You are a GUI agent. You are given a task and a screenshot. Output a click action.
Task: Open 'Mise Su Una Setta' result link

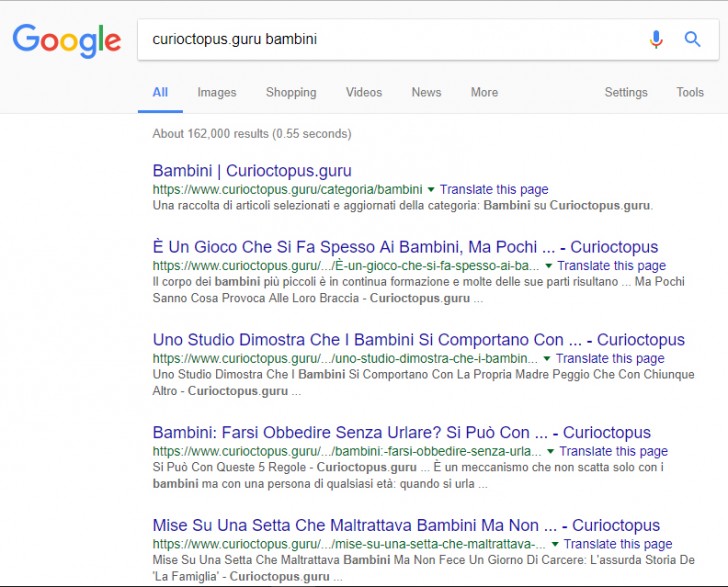pyautogui.click(x=406, y=525)
